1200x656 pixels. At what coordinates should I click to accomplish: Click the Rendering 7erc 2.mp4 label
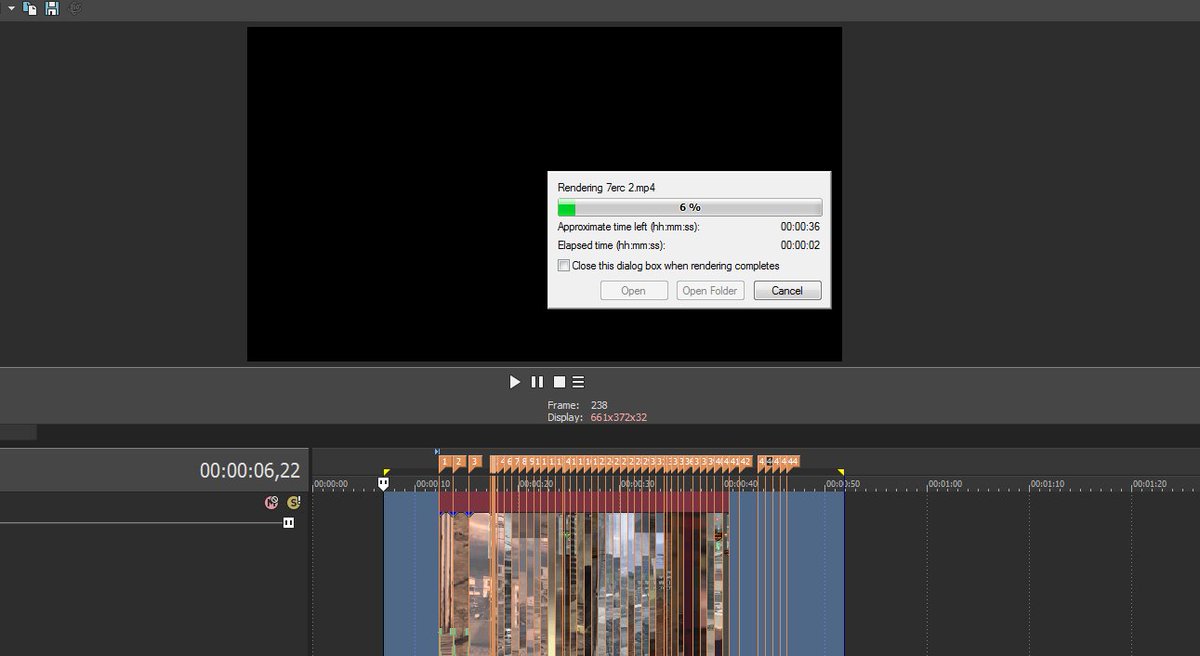click(x=606, y=187)
